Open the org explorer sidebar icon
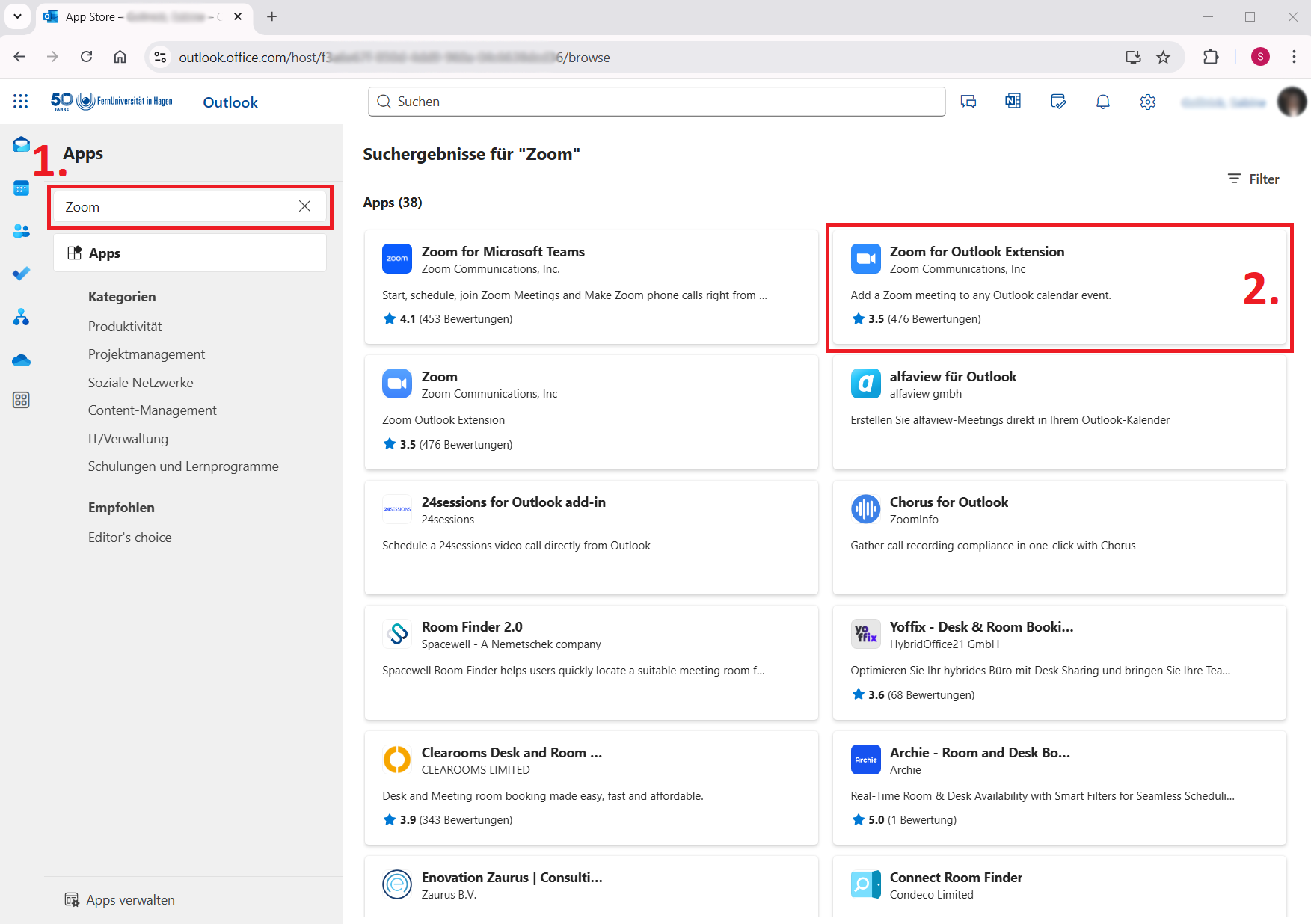 [21, 317]
